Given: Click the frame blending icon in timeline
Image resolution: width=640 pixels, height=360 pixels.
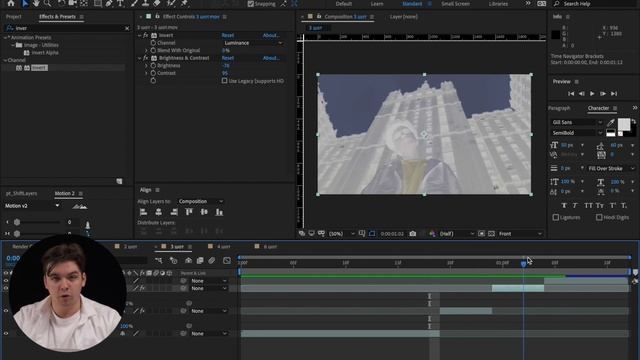Looking at the screenshot, I should 200,260.
